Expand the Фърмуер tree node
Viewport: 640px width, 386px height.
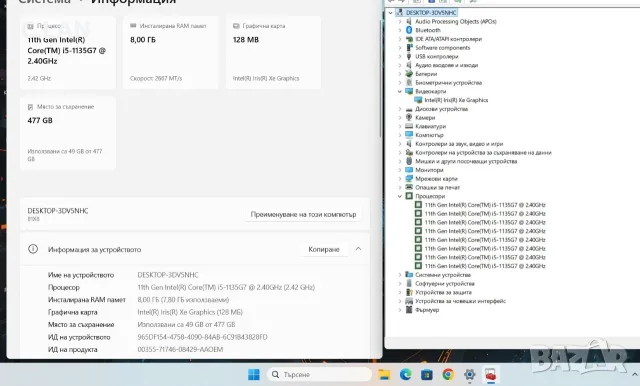pyautogui.click(x=400, y=310)
